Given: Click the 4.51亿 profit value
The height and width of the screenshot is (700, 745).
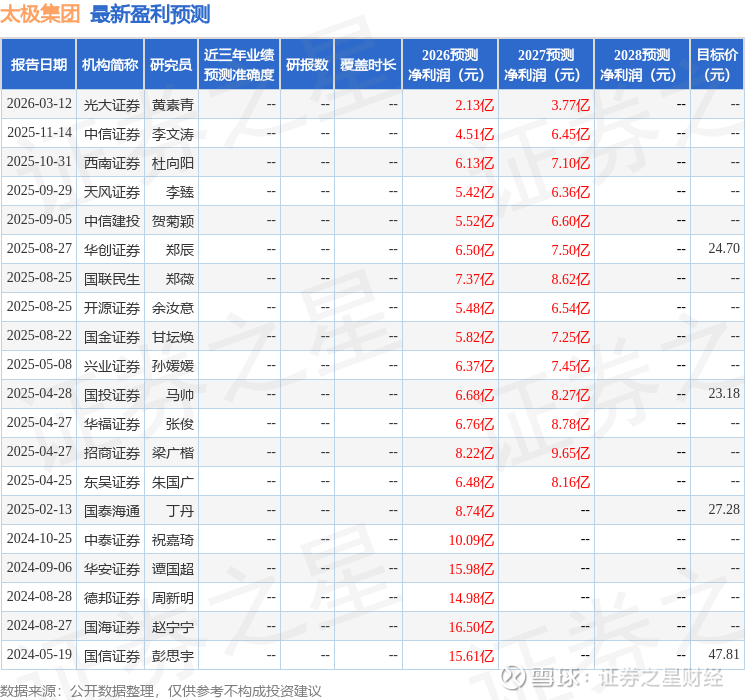Looking at the screenshot, I should pos(474,134).
